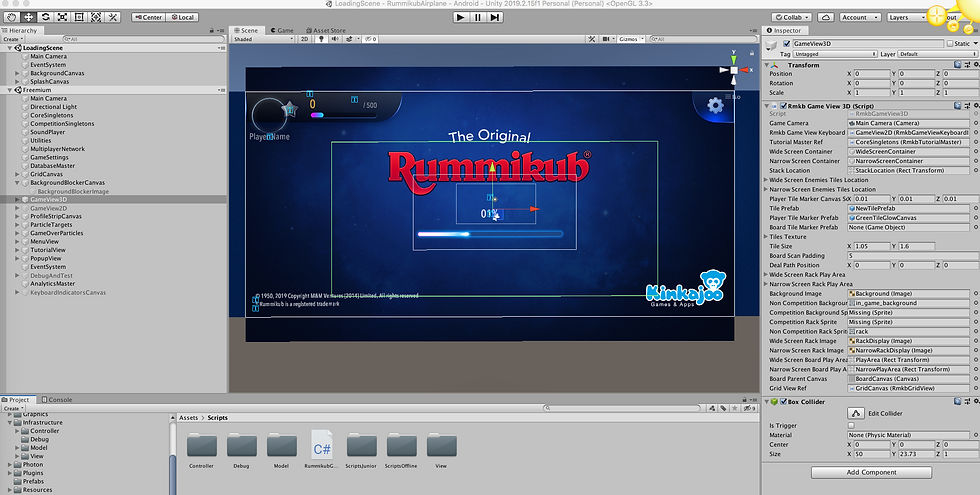
Task: Select the Move tool
Action: 28,17
